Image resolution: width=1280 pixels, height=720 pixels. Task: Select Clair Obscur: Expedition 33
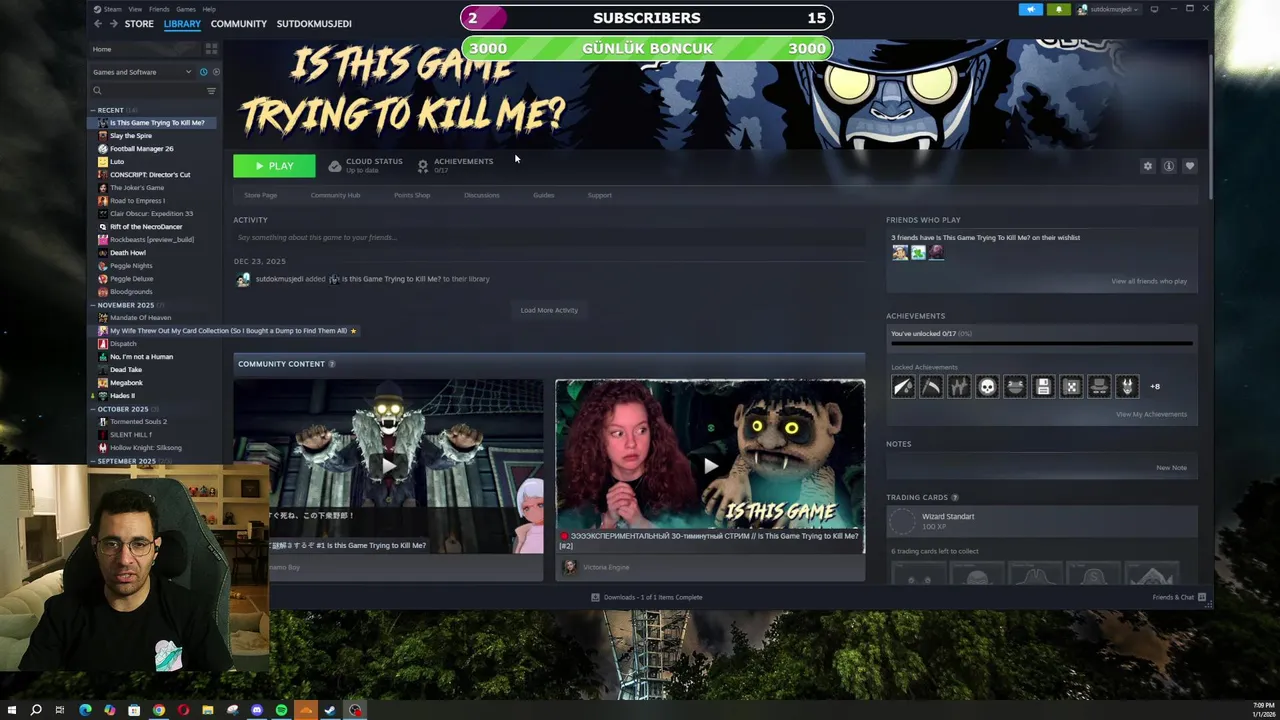pos(151,214)
